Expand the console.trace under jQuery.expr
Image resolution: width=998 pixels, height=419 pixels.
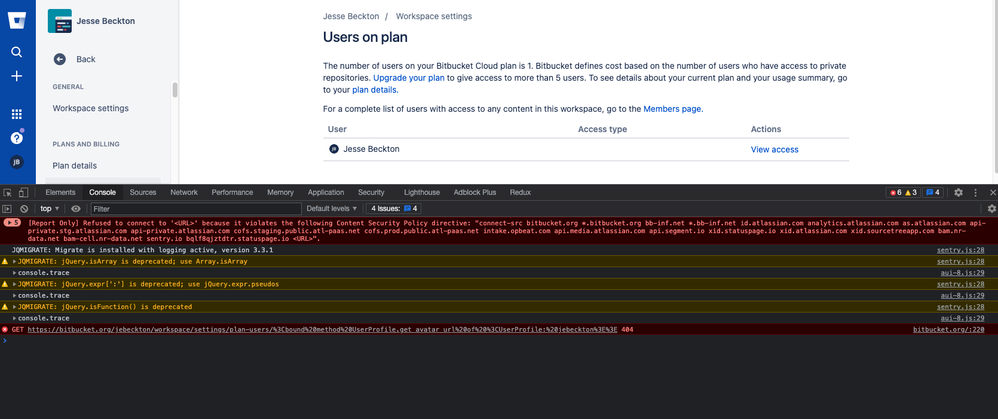(x=15, y=295)
